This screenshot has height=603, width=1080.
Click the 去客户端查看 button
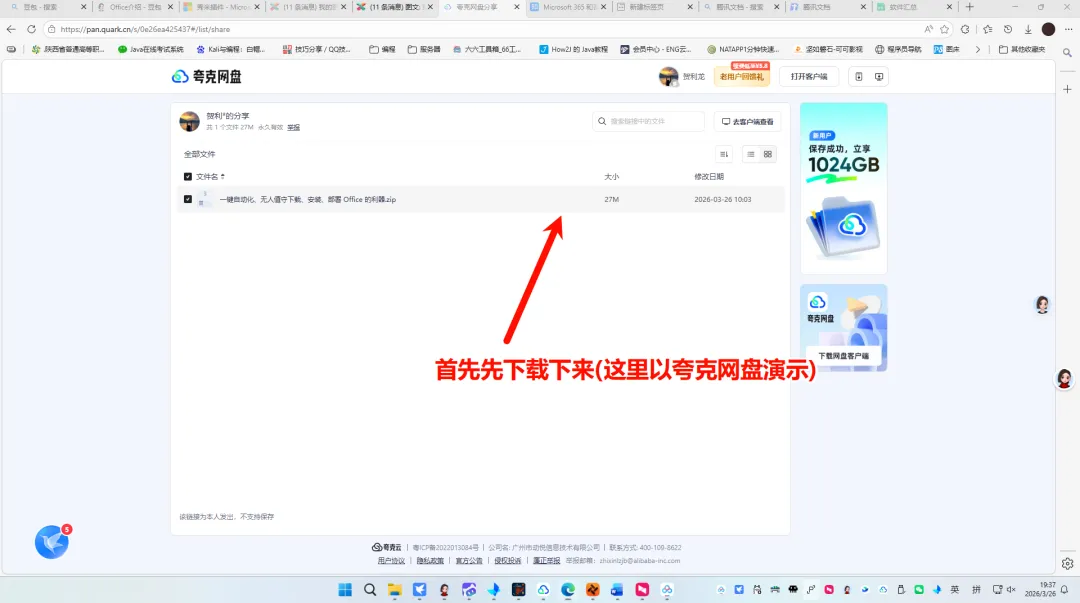[x=747, y=121]
